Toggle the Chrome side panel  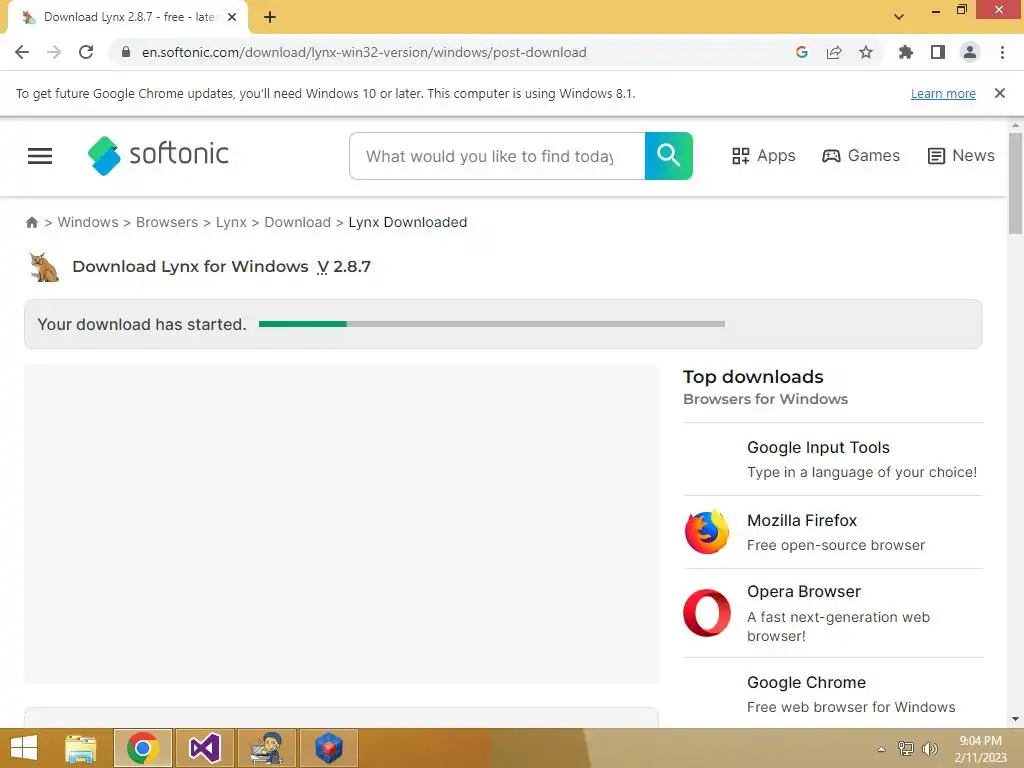(x=938, y=52)
